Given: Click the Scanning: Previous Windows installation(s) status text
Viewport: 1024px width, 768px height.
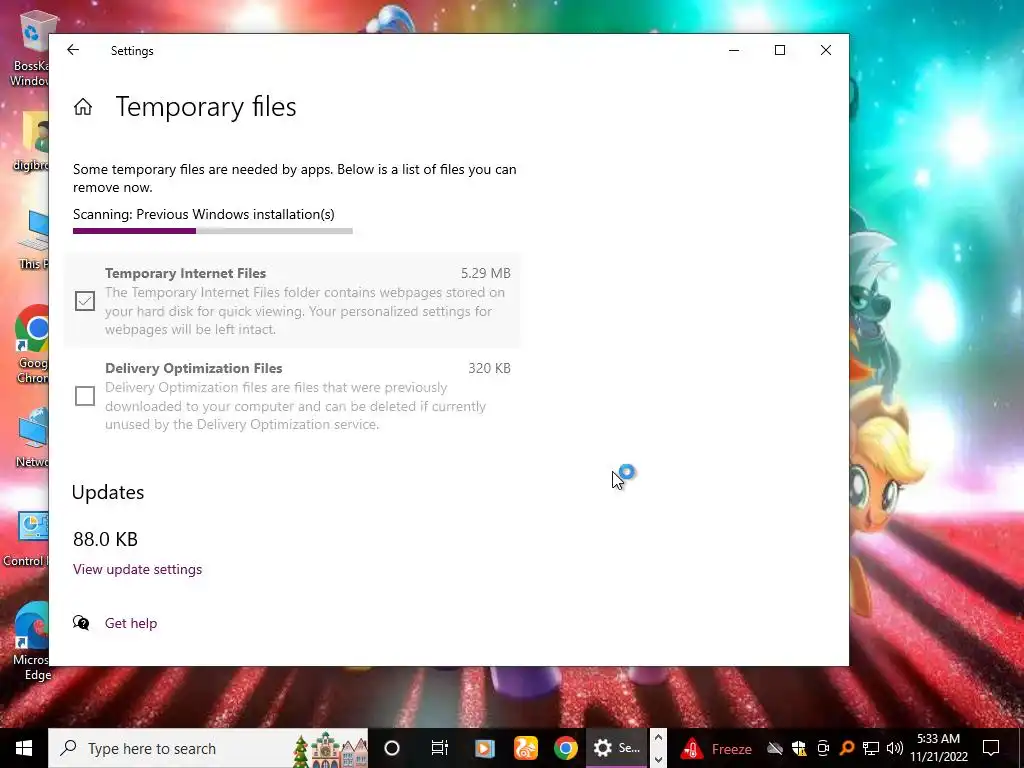Looking at the screenshot, I should (x=204, y=214).
